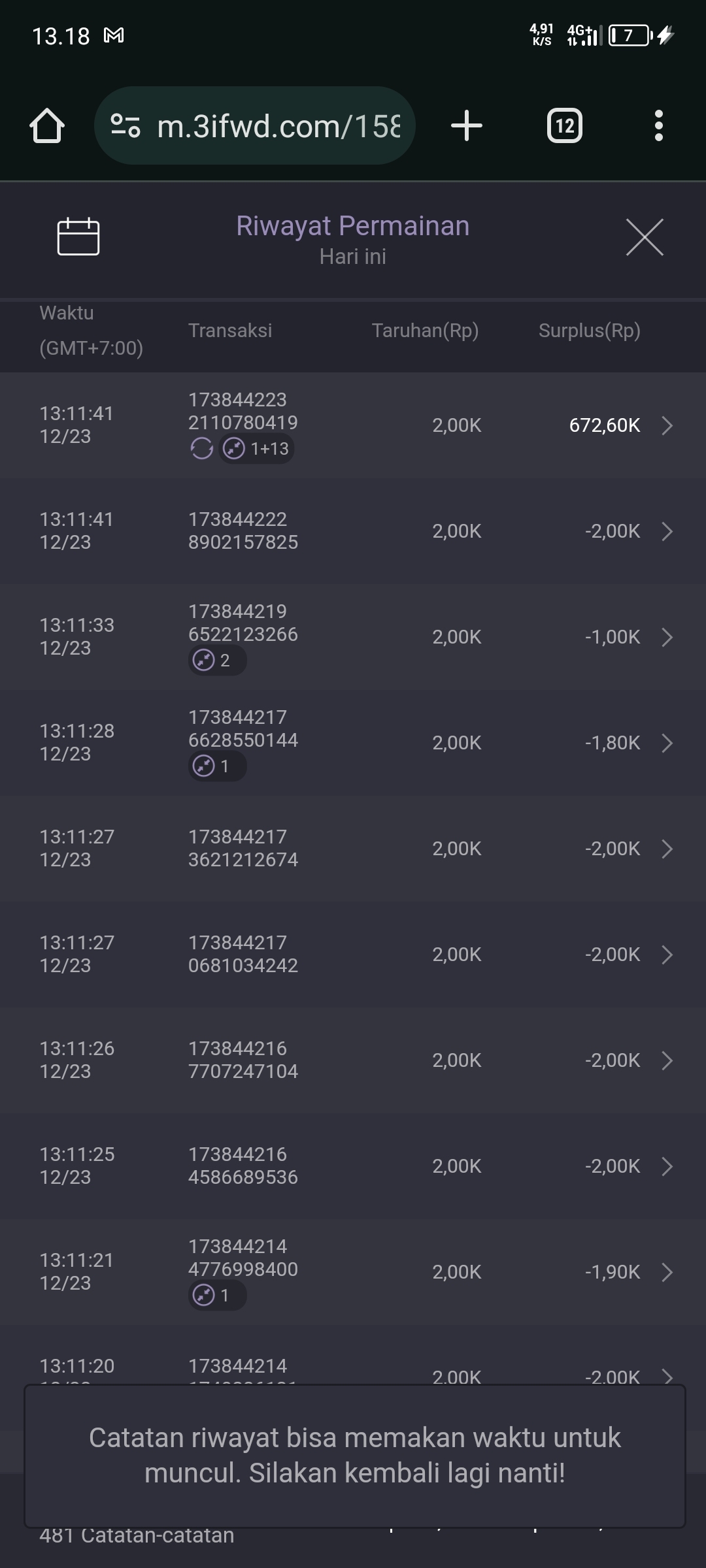706x1568 pixels.
Task: Open transaction 1738442173621212674 row
Action: coord(353,849)
